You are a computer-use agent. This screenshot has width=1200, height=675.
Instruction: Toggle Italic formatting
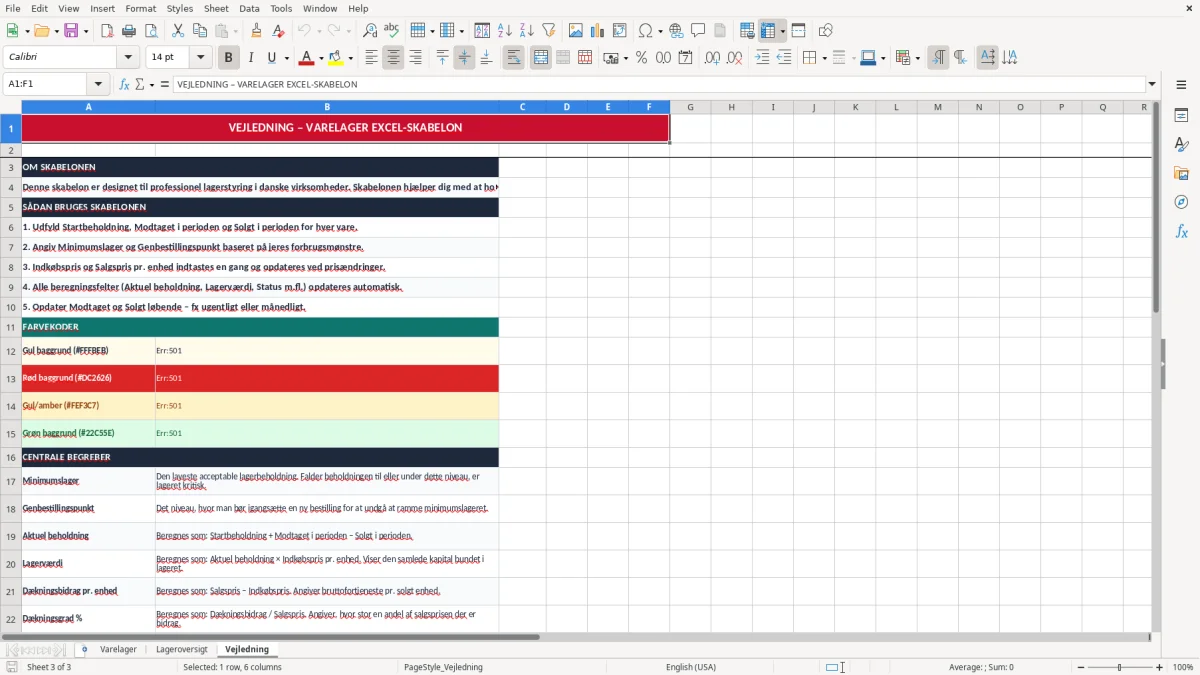[x=250, y=58]
